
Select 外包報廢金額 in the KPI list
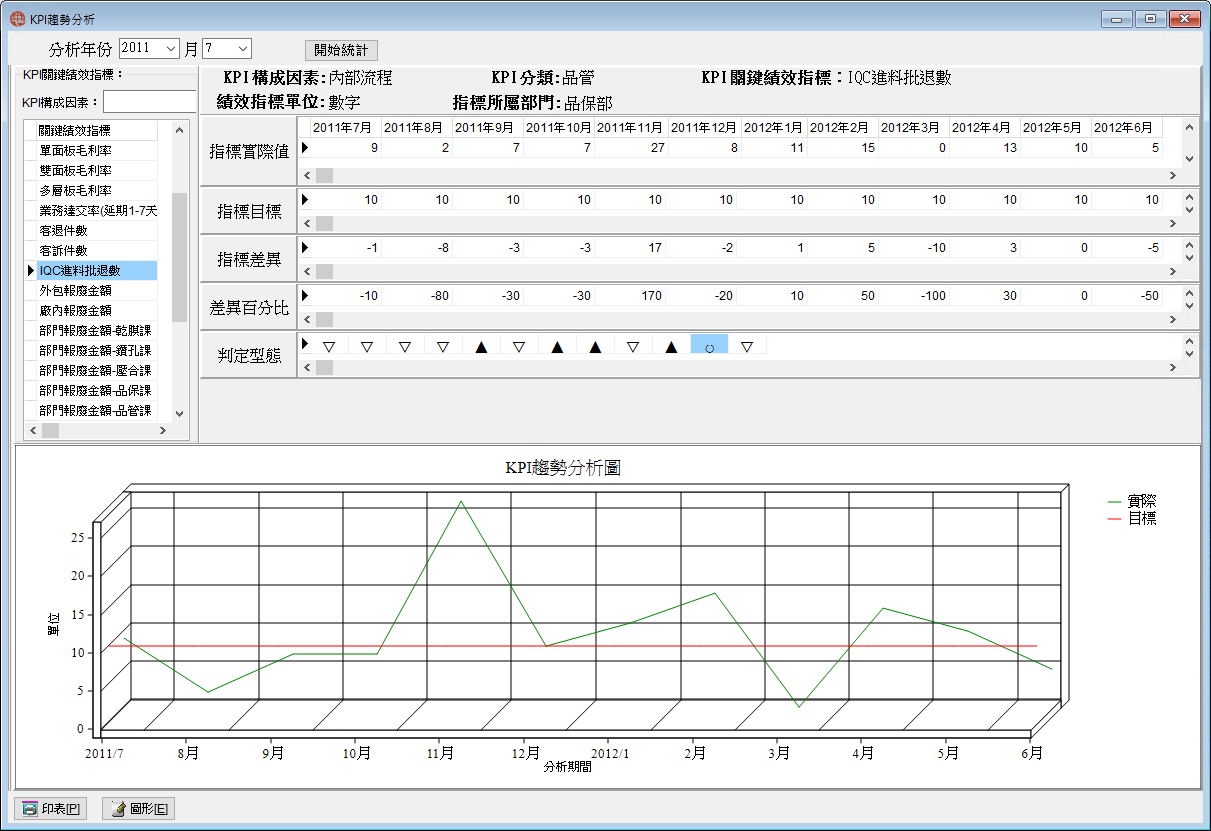tap(97, 290)
